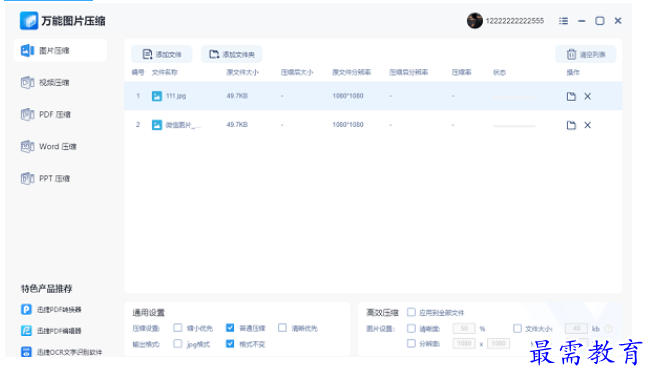Open the 图片压缩 sidebar tab

pos(60,51)
